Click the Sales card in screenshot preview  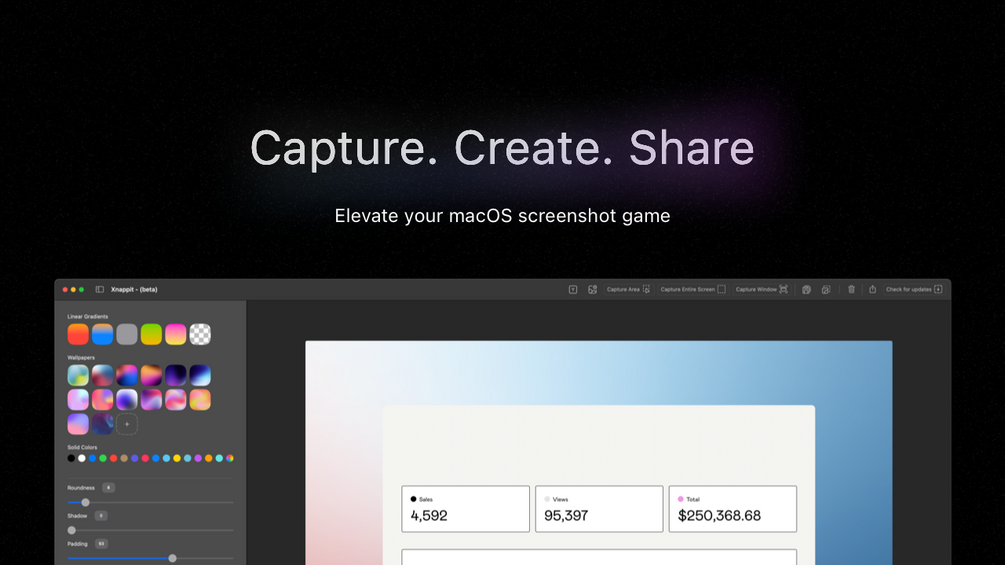coord(465,509)
